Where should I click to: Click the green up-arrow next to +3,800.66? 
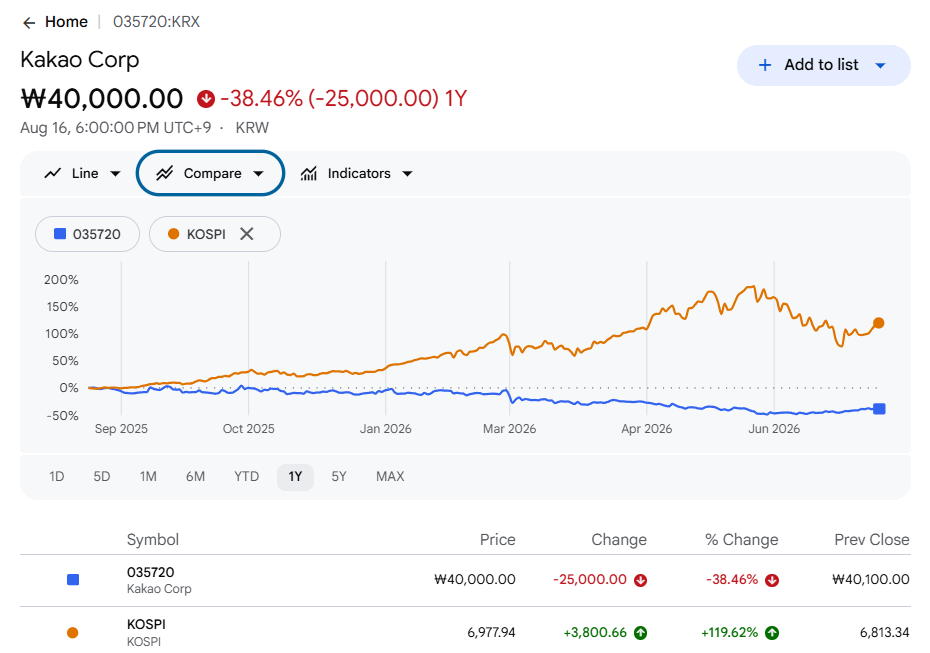point(641,633)
